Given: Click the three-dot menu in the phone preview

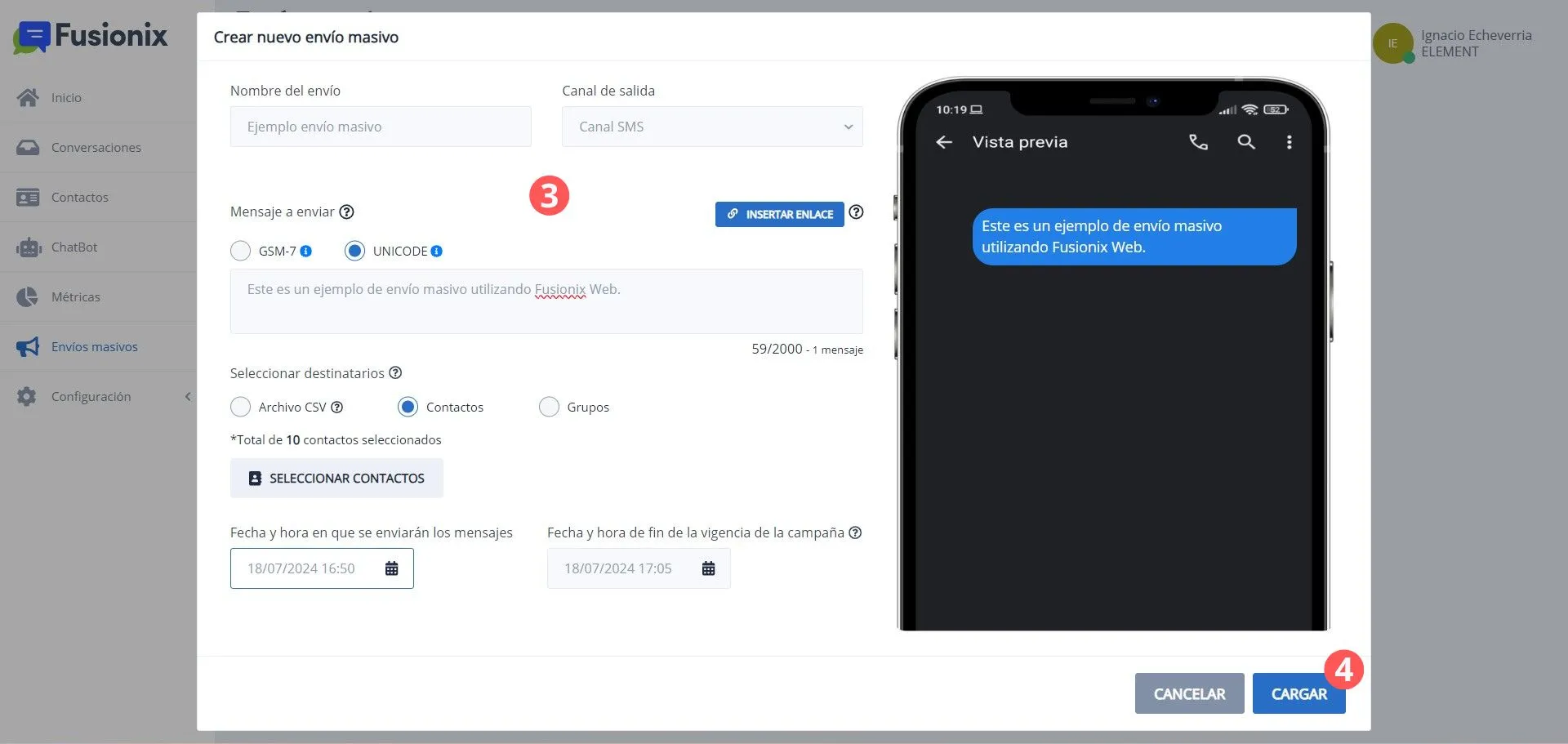Looking at the screenshot, I should point(1290,142).
